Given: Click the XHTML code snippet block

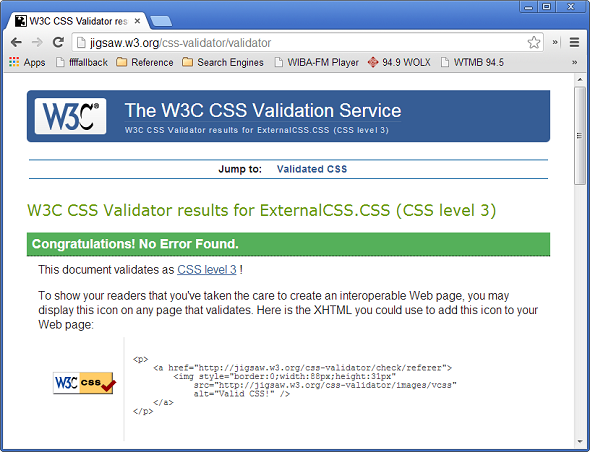Looking at the screenshot, I should pos(295,385).
